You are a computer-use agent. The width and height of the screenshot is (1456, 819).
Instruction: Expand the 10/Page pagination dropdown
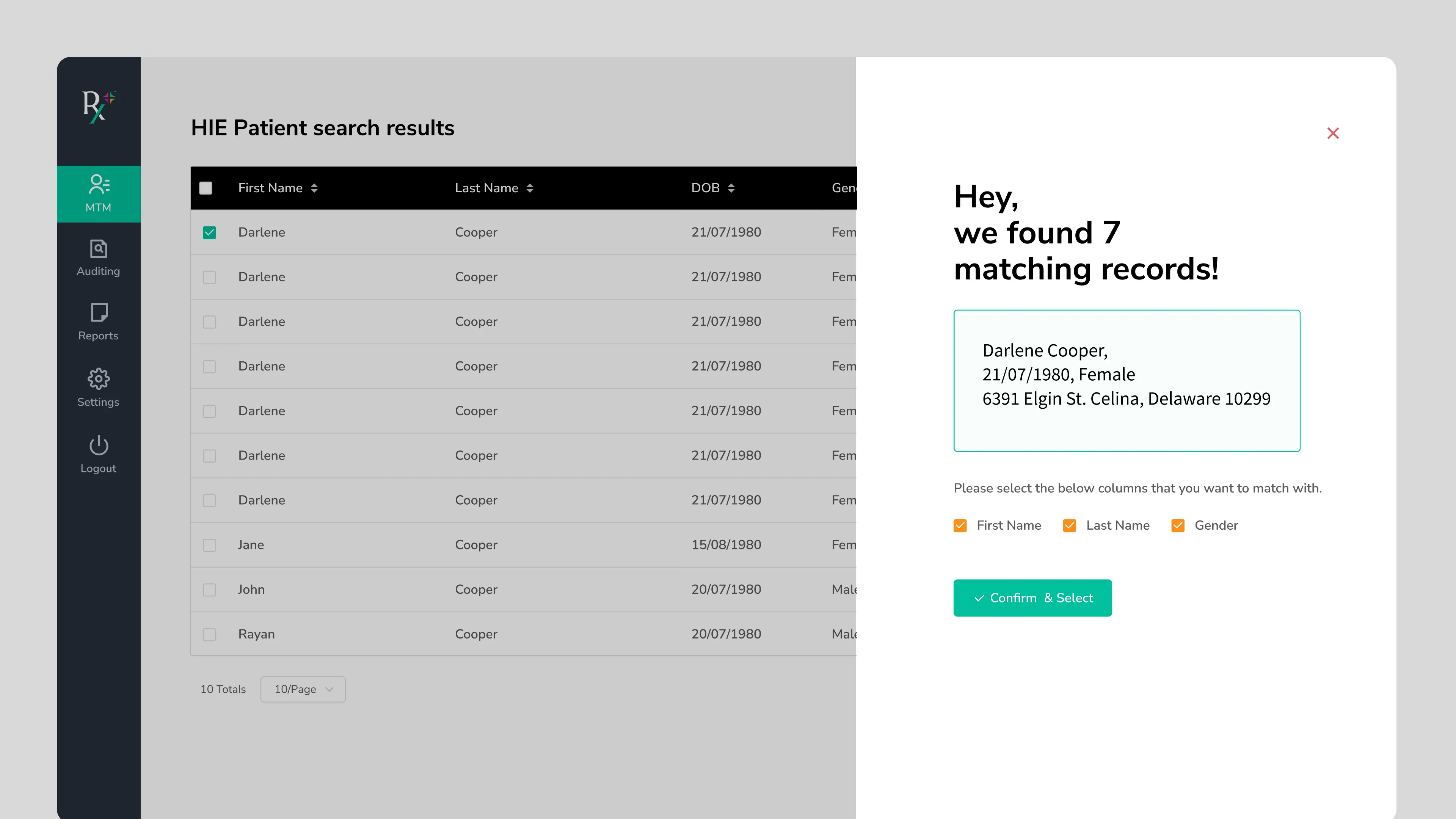[x=303, y=690]
